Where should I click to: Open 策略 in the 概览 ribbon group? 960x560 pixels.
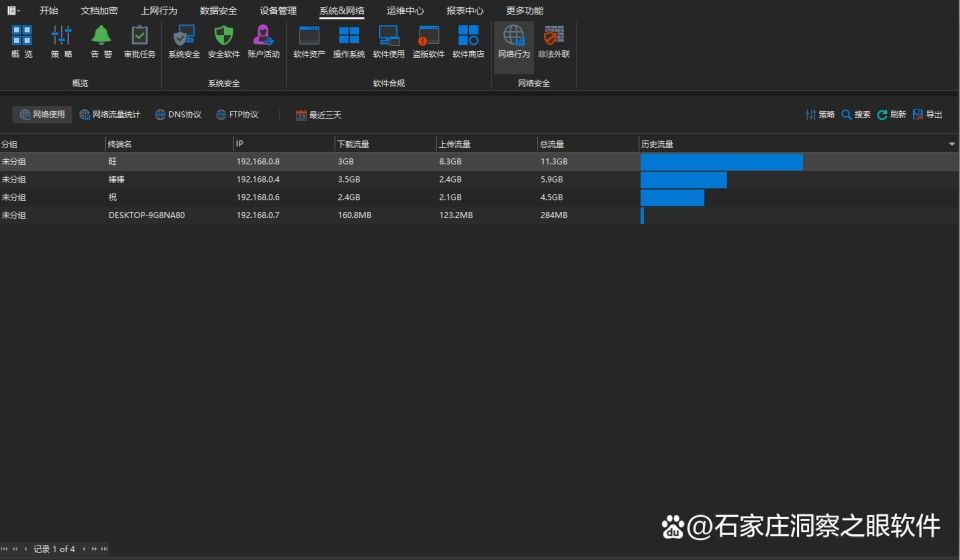61,42
